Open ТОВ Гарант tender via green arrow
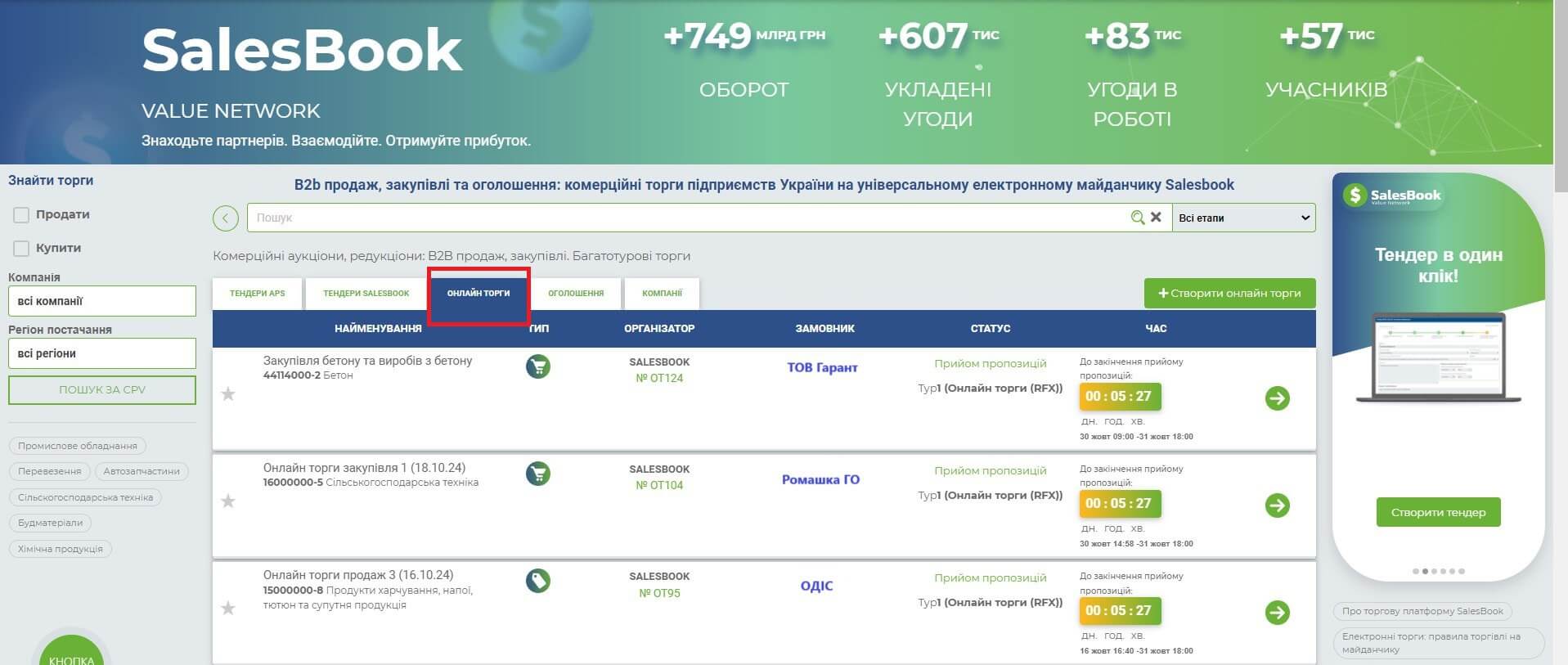This screenshot has height=665, width=1568. [1278, 398]
